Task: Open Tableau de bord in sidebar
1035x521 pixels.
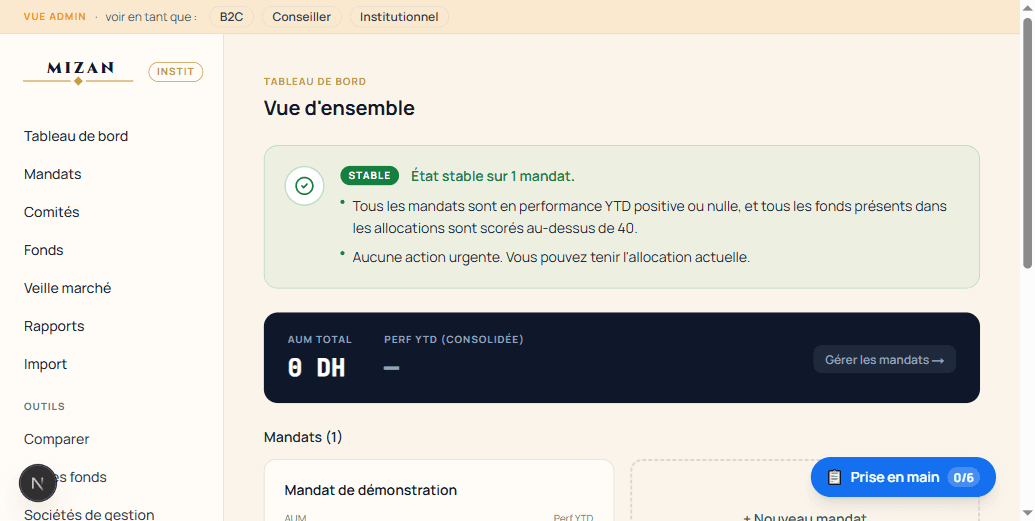Action: (x=76, y=136)
